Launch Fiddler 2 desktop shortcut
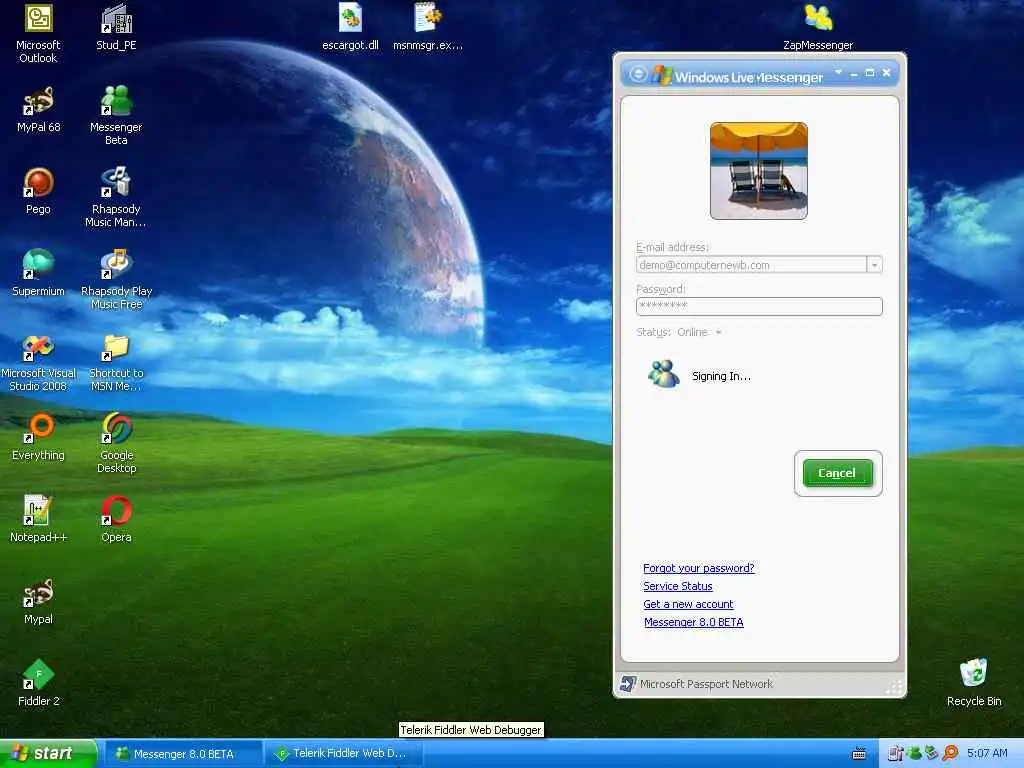Image resolution: width=1024 pixels, height=768 pixels. coord(38,683)
